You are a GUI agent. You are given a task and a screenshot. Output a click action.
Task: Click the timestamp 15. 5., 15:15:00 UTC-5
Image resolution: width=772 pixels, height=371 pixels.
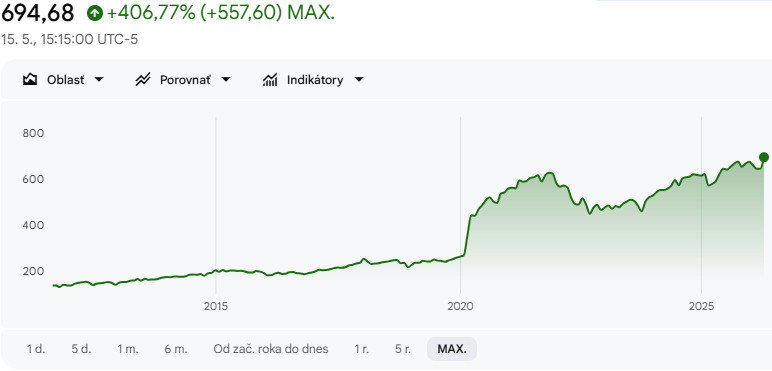coord(69,39)
